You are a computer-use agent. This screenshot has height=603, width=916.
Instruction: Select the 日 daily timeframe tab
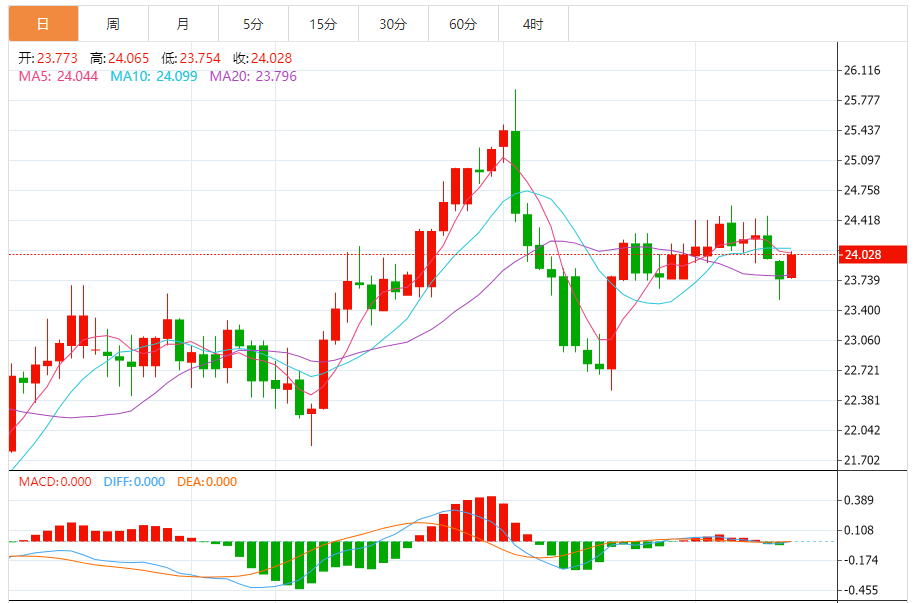[43, 24]
